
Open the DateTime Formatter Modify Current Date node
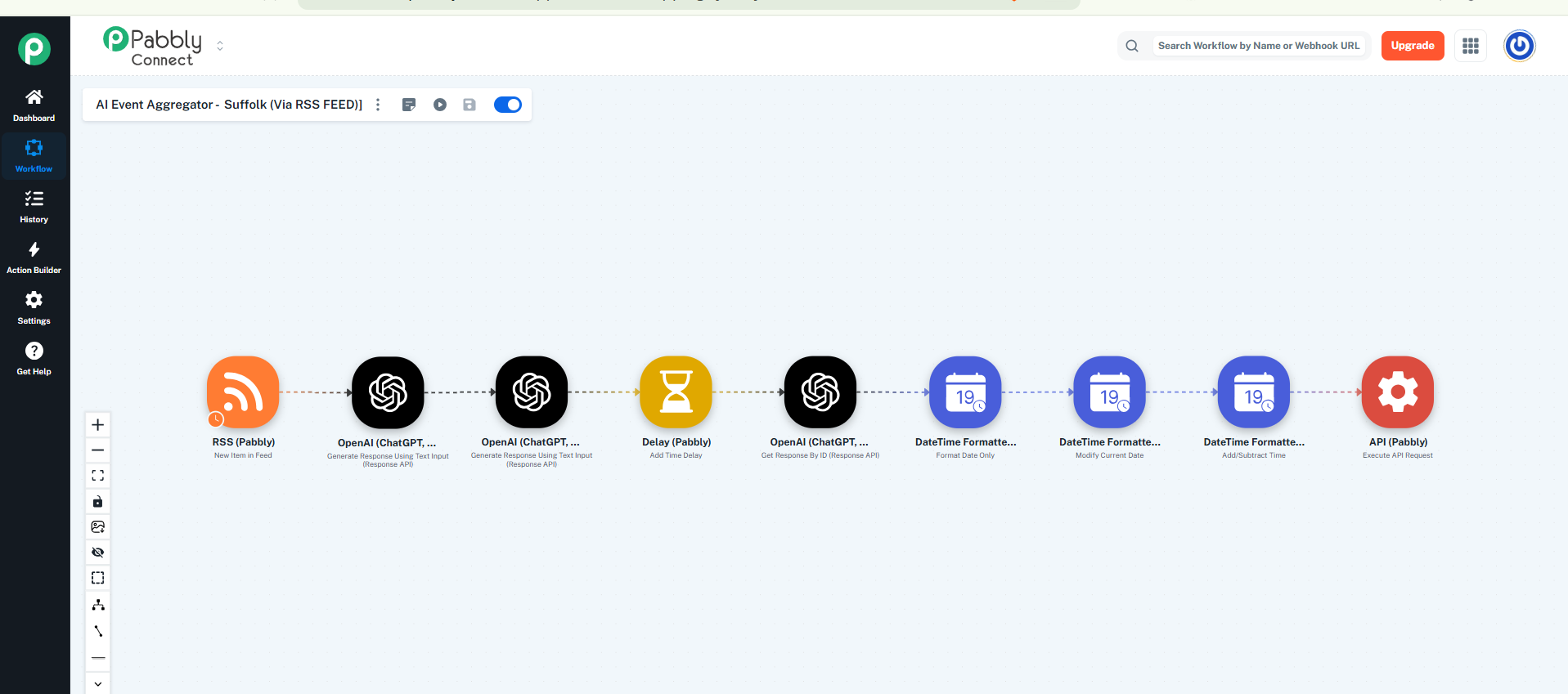pyautogui.click(x=1109, y=392)
